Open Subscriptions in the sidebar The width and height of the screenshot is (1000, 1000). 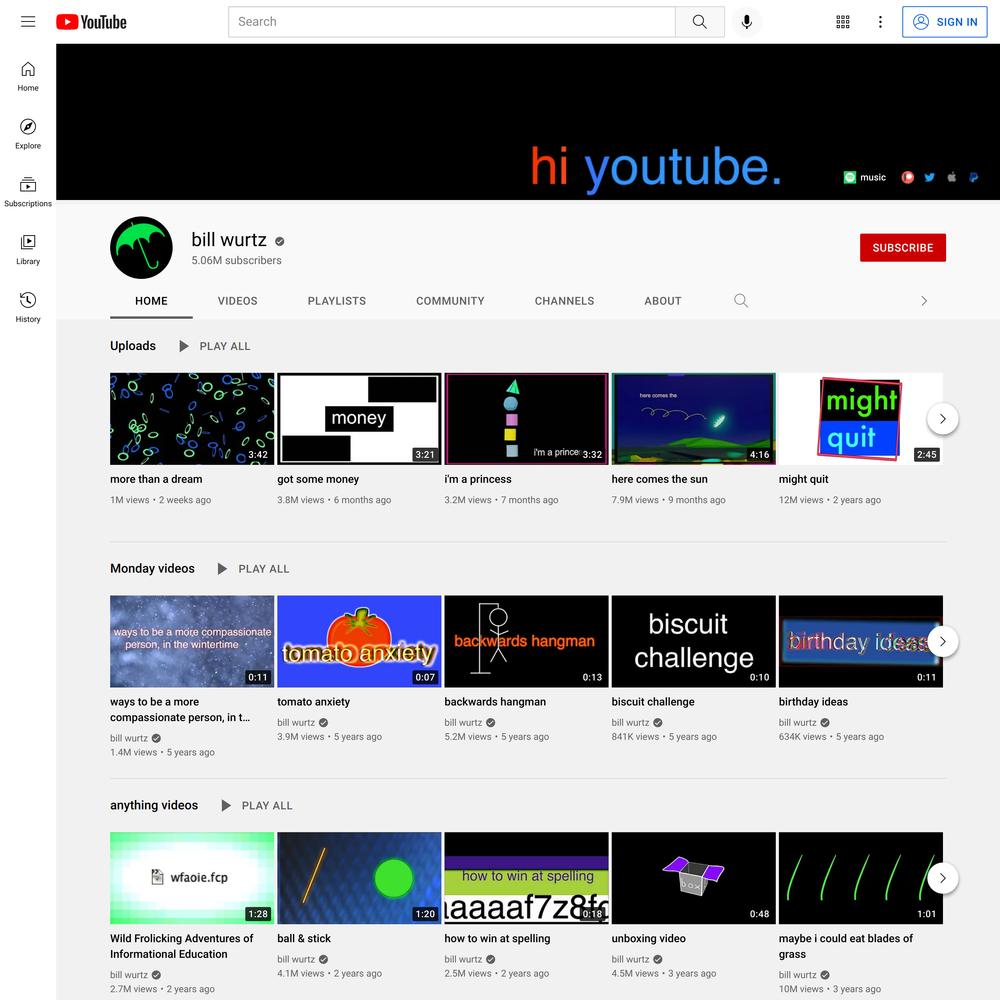pyautogui.click(x=28, y=192)
